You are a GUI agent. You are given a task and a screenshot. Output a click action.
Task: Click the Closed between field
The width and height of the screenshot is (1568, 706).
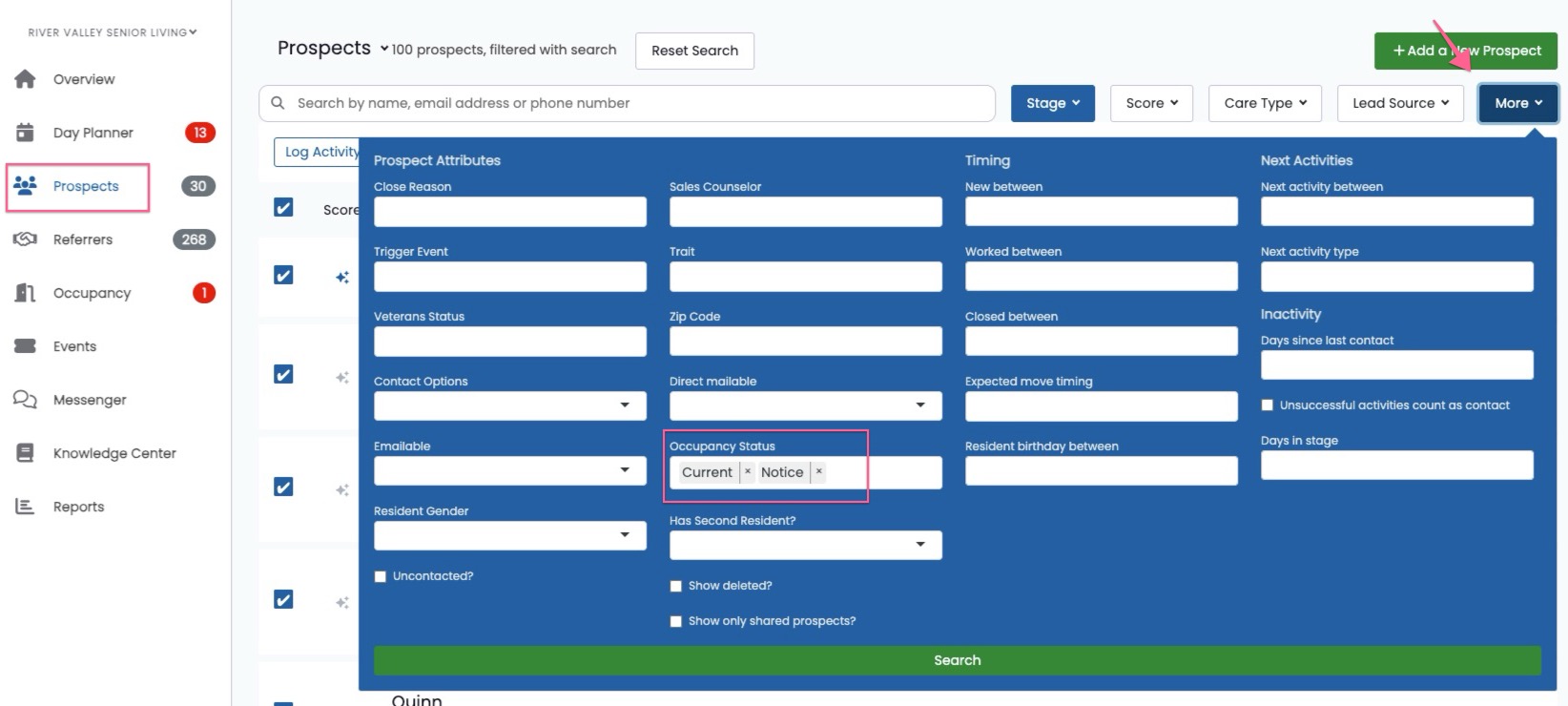1102,342
